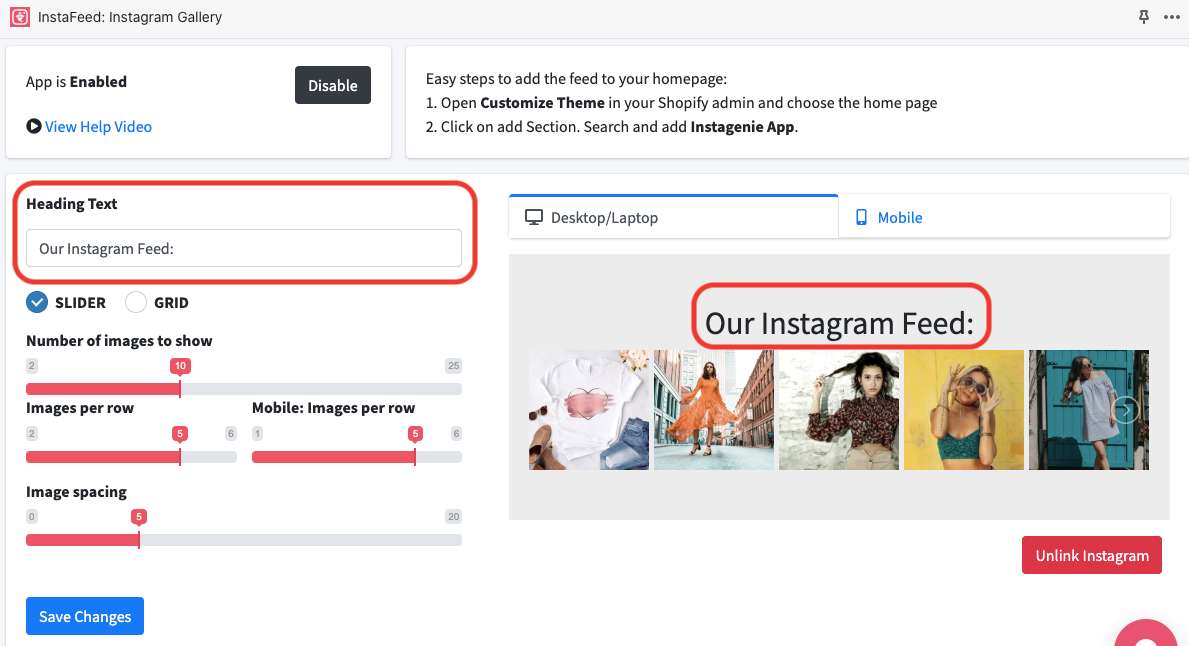
Task: Click the white t-shirt thumbnail in feed
Action: tap(588, 410)
